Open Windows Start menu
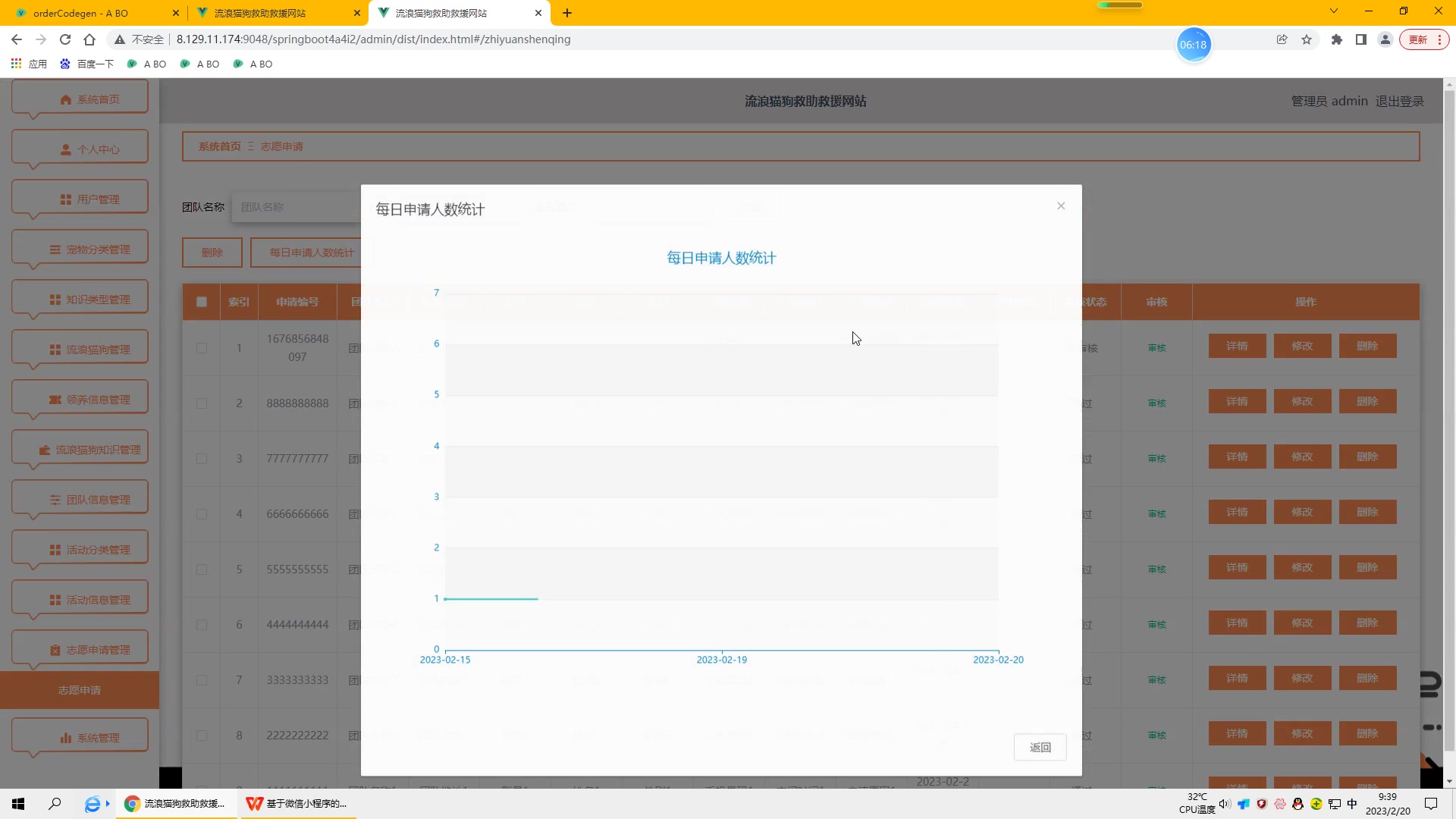 point(18,804)
